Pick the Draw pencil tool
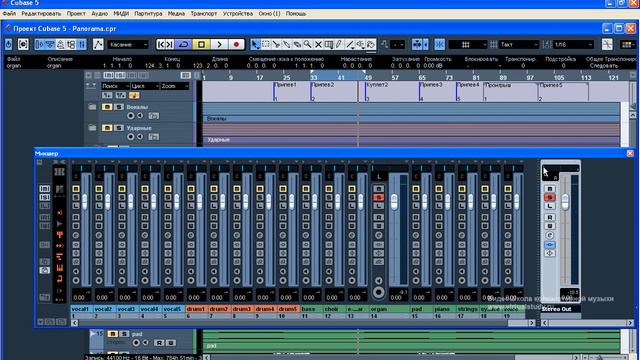Image resolution: width=640 pixels, height=360 pixels. pyautogui.click(x=339, y=44)
